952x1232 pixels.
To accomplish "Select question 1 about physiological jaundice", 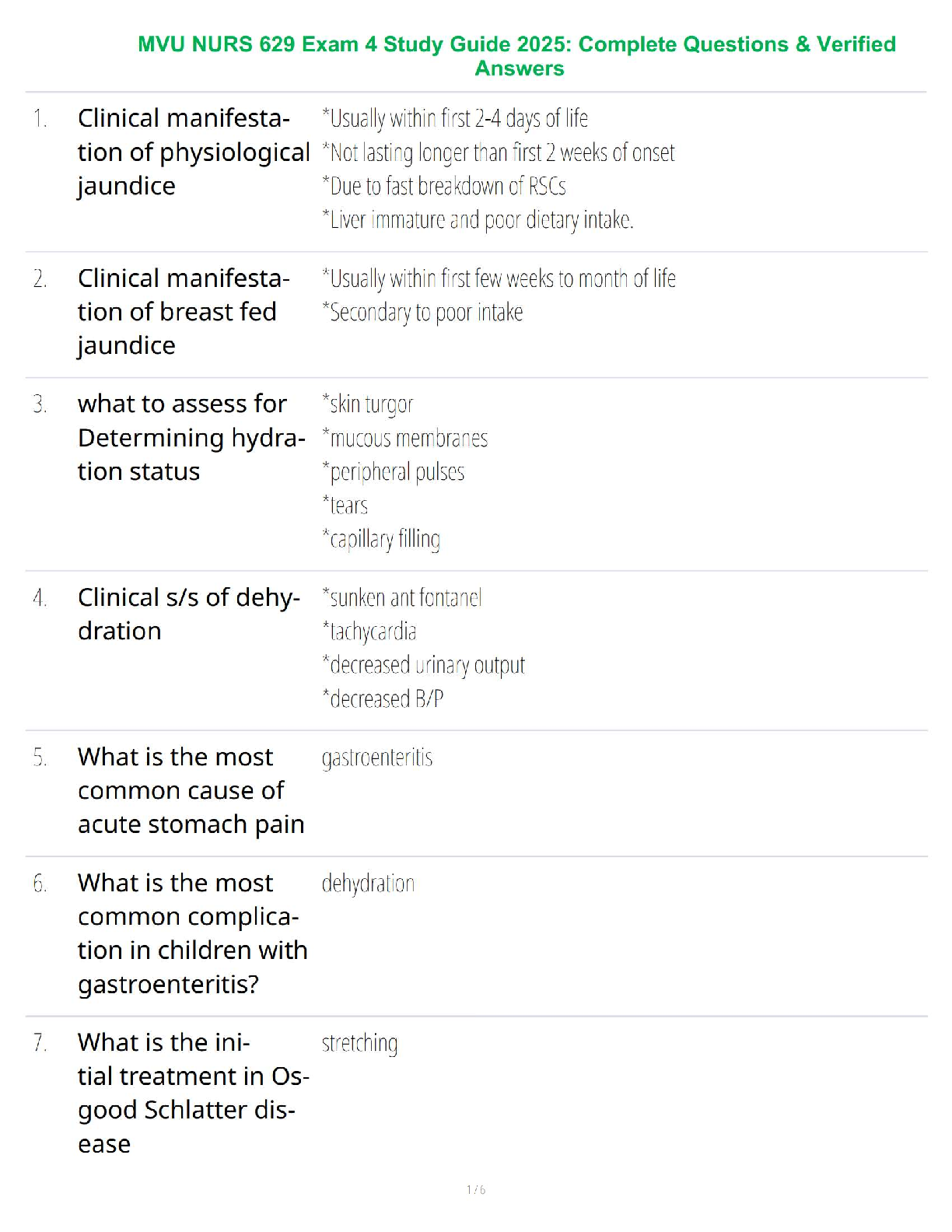I will 194,152.
